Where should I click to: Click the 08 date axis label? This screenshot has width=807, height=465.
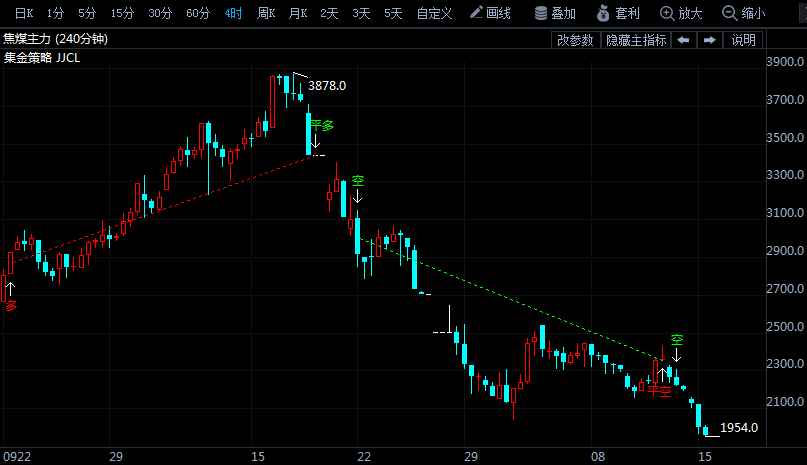click(x=598, y=457)
